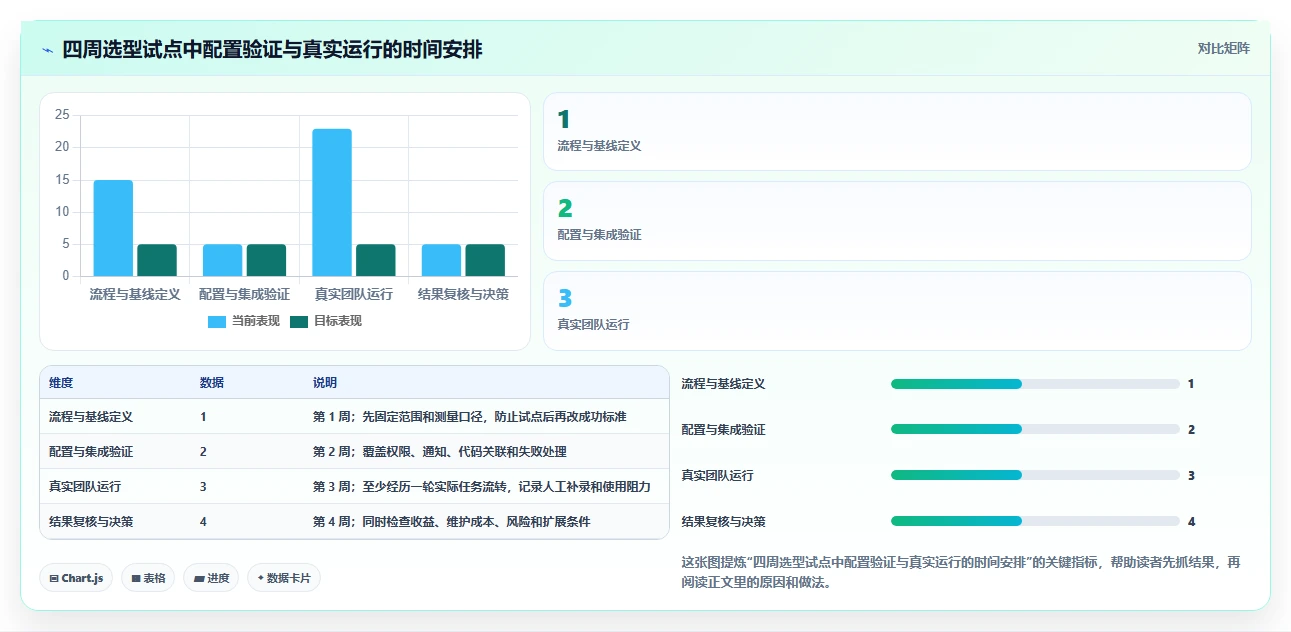The width and height of the screenshot is (1291, 632).
Task: Click the 结果复核与决策 progress bar
Action: tap(1035, 521)
